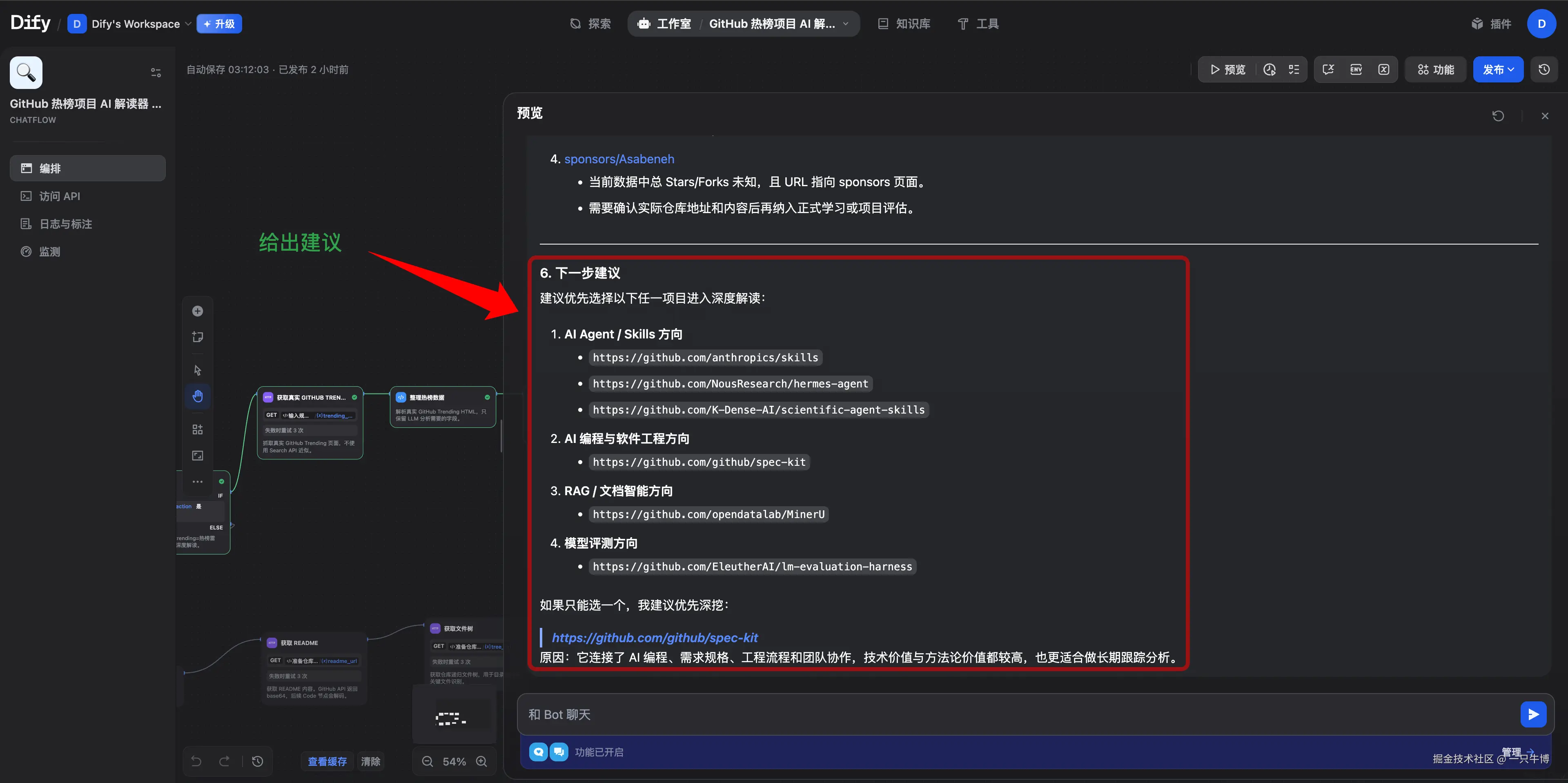1568x783 pixels.
Task: Open version history icon beside Publish
Action: pos(1544,70)
